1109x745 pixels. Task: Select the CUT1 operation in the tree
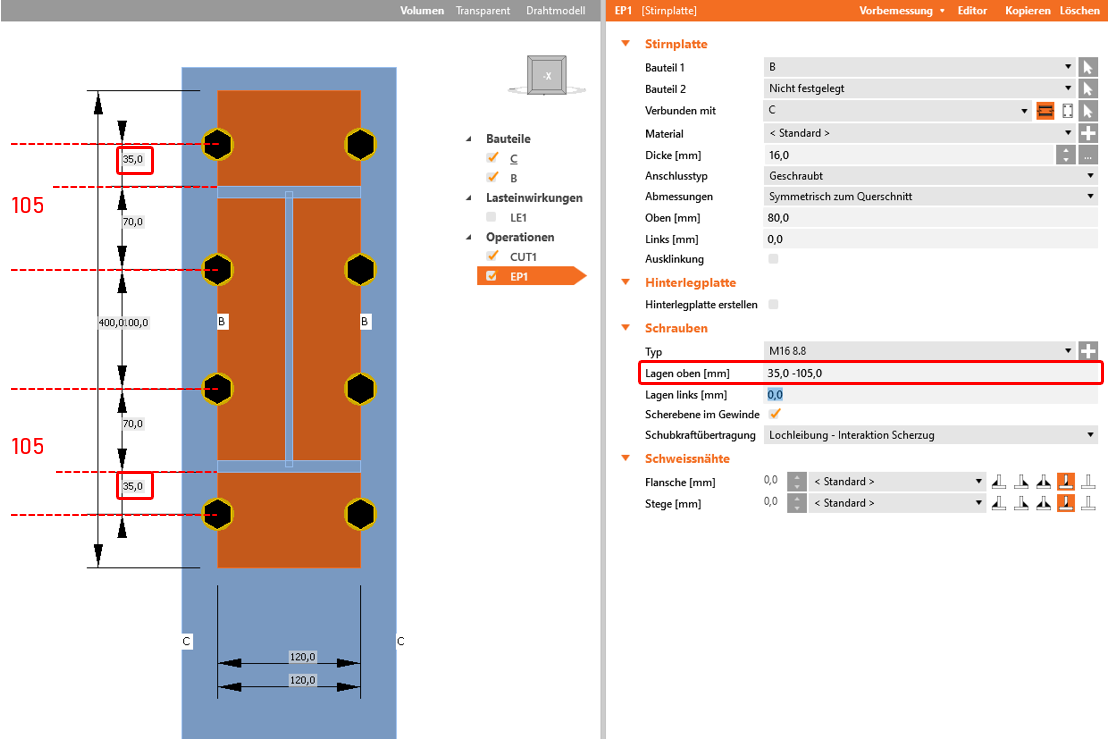pos(523,257)
